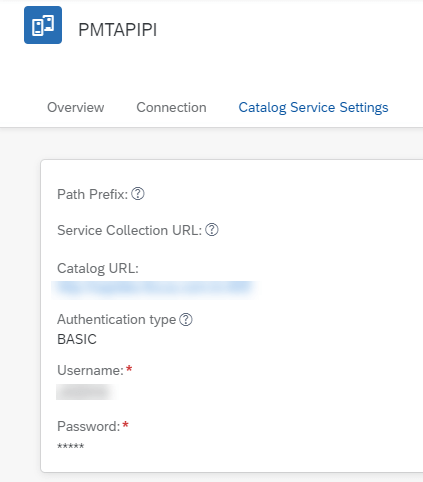The image size is (423, 482).
Task: Click the Username field label
Action: pos(90,370)
